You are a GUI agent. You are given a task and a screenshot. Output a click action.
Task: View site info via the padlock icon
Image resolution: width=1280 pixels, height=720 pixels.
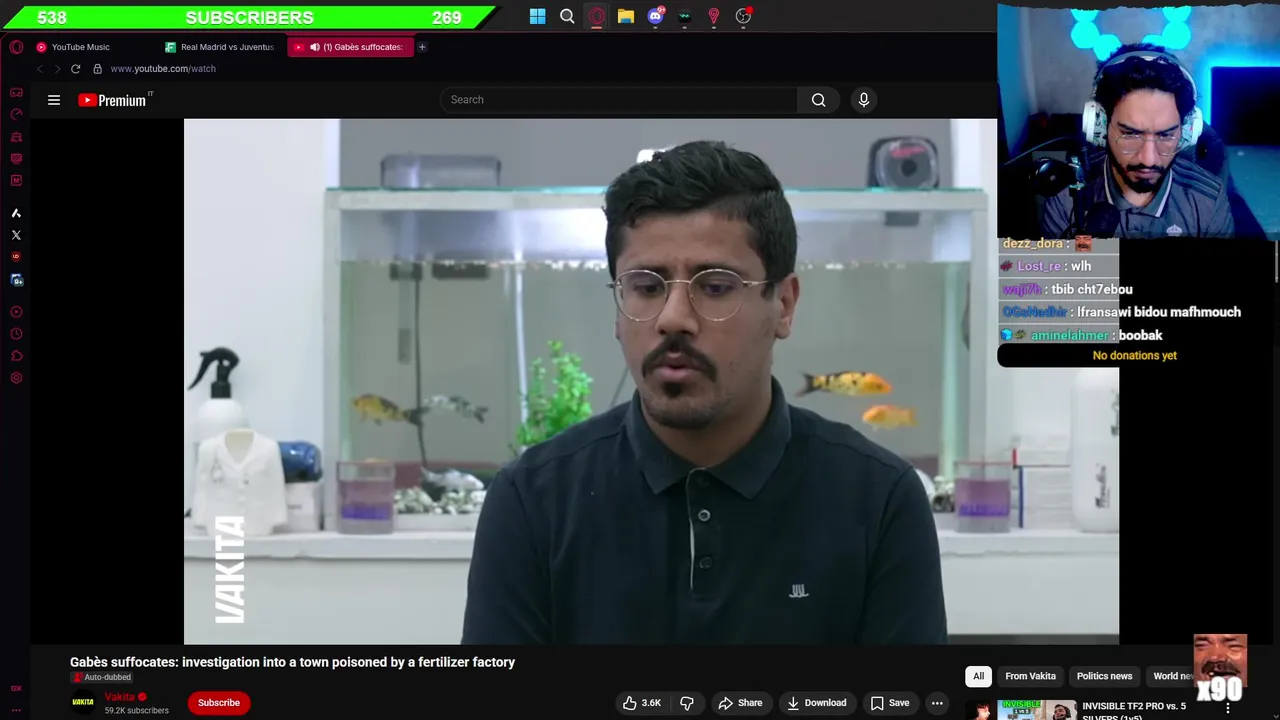97,69
